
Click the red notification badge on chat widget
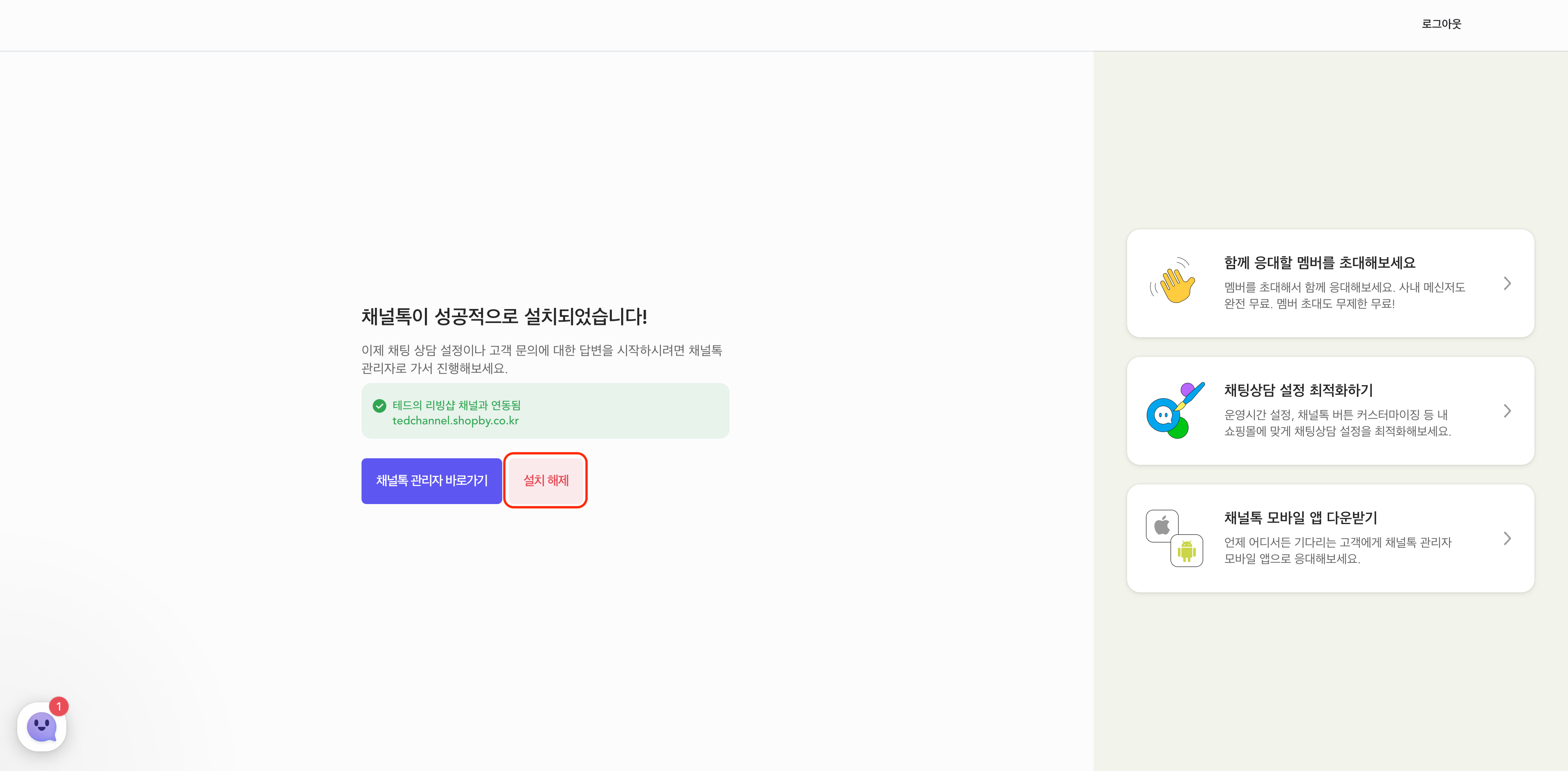click(x=58, y=706)
